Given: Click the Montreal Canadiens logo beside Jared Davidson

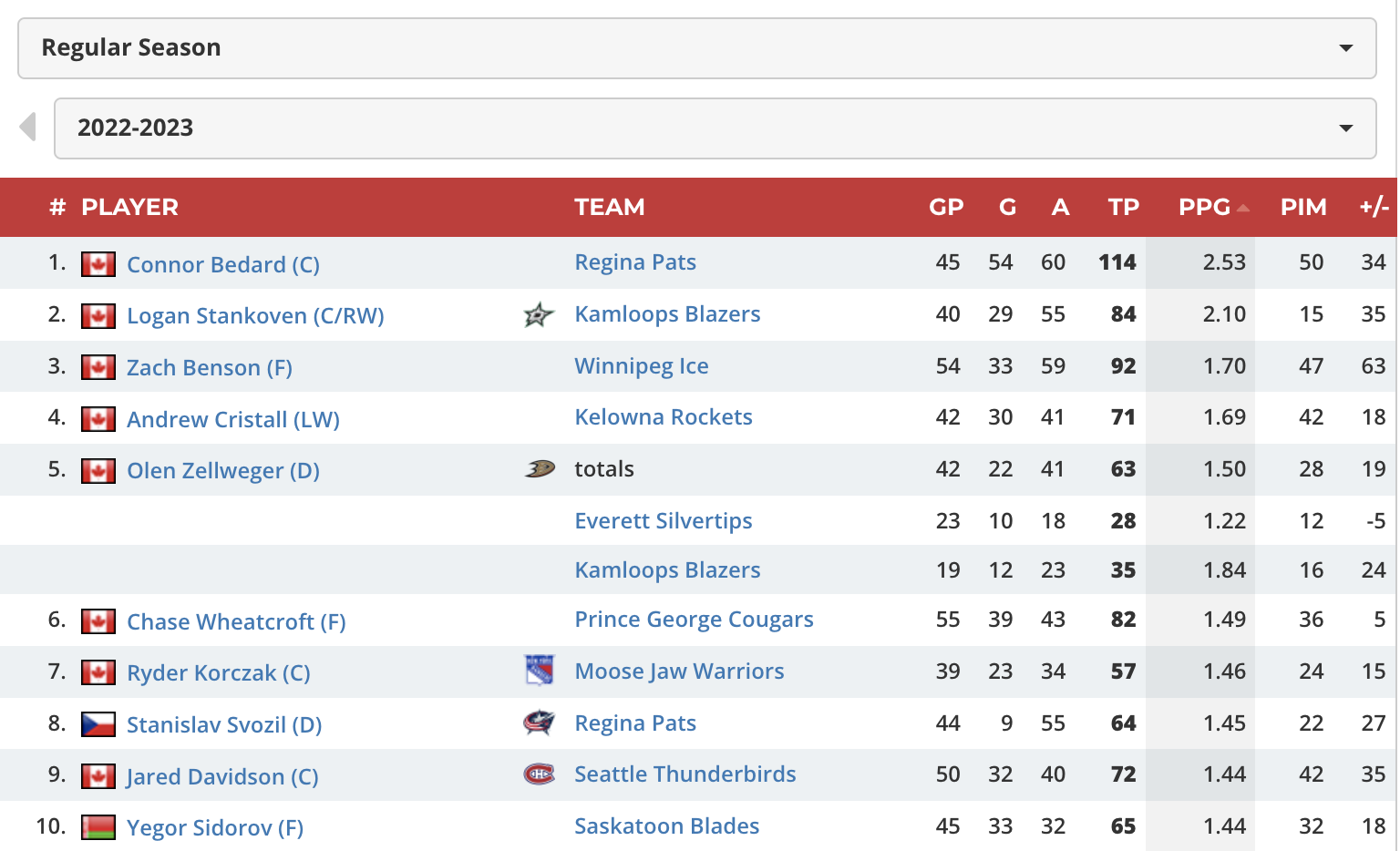Looking at the screenshot, I should click(x=539, y=774).
